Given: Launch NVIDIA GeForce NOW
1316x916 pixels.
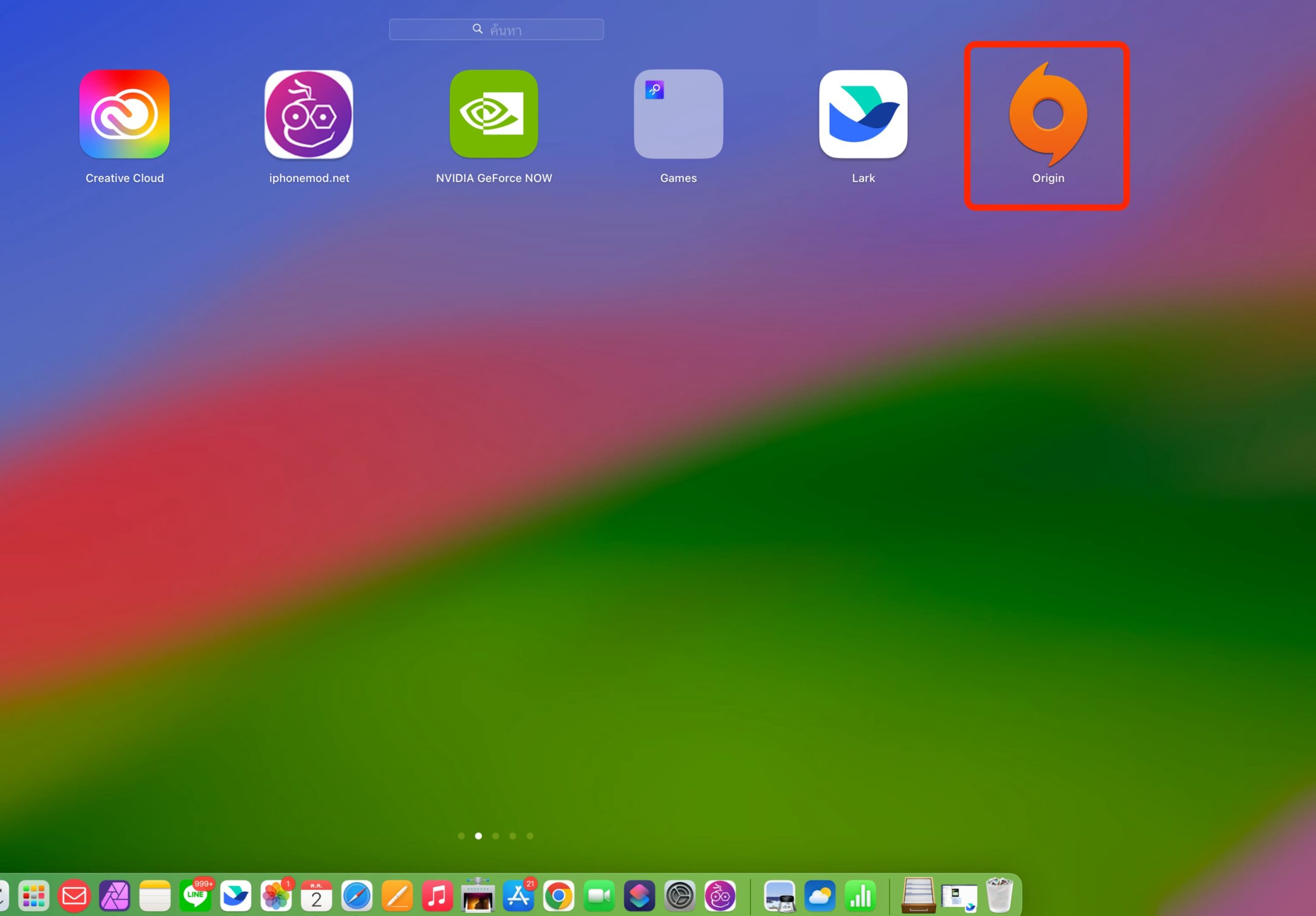Looking at the screenshot, I should click(493, 114).
